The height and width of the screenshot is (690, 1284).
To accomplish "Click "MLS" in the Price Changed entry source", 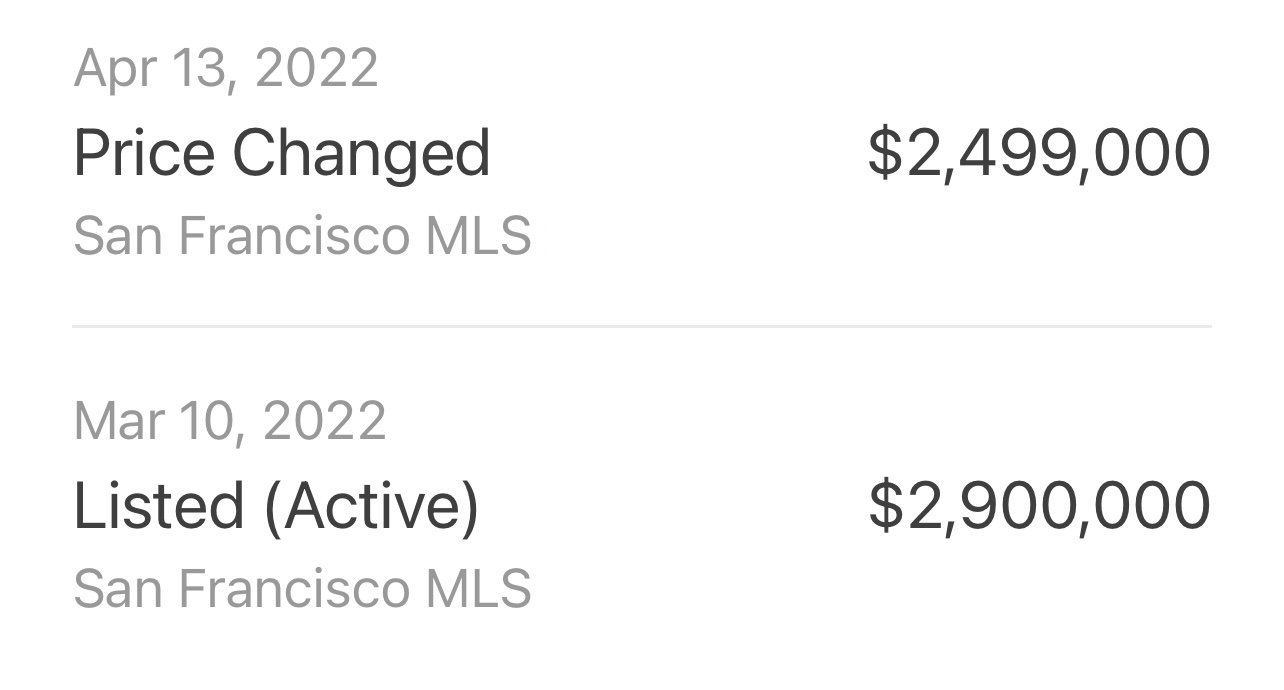I will click(478, 237).
